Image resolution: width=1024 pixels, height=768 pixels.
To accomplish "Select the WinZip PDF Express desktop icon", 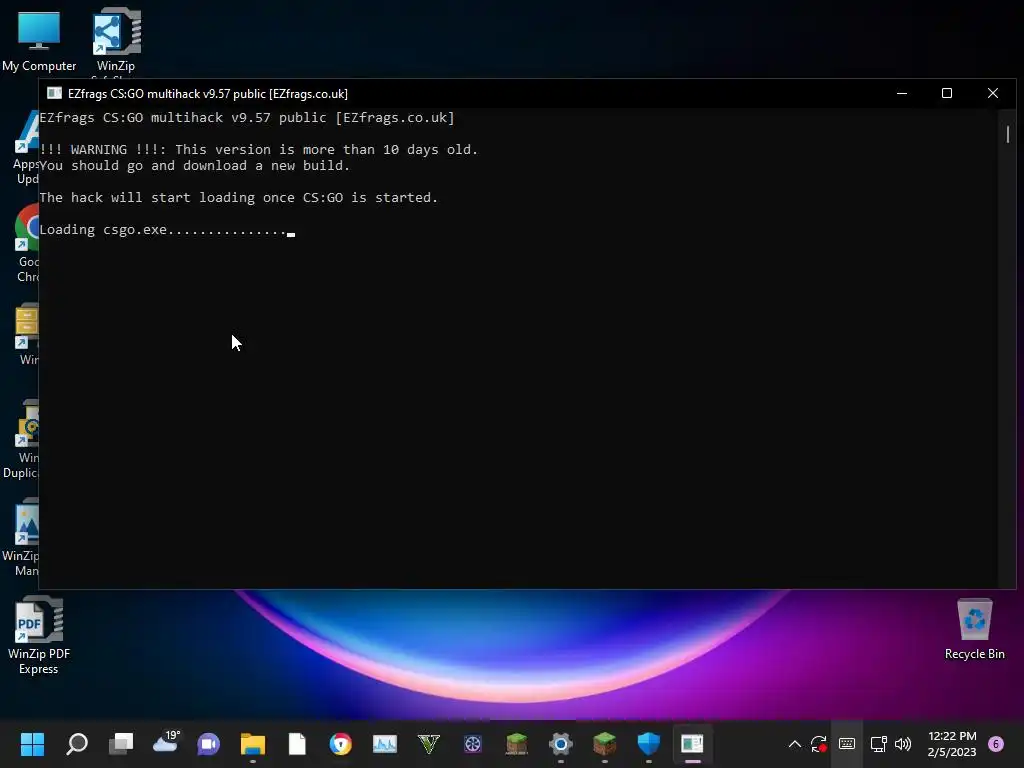I will click(x=39, y=635).
